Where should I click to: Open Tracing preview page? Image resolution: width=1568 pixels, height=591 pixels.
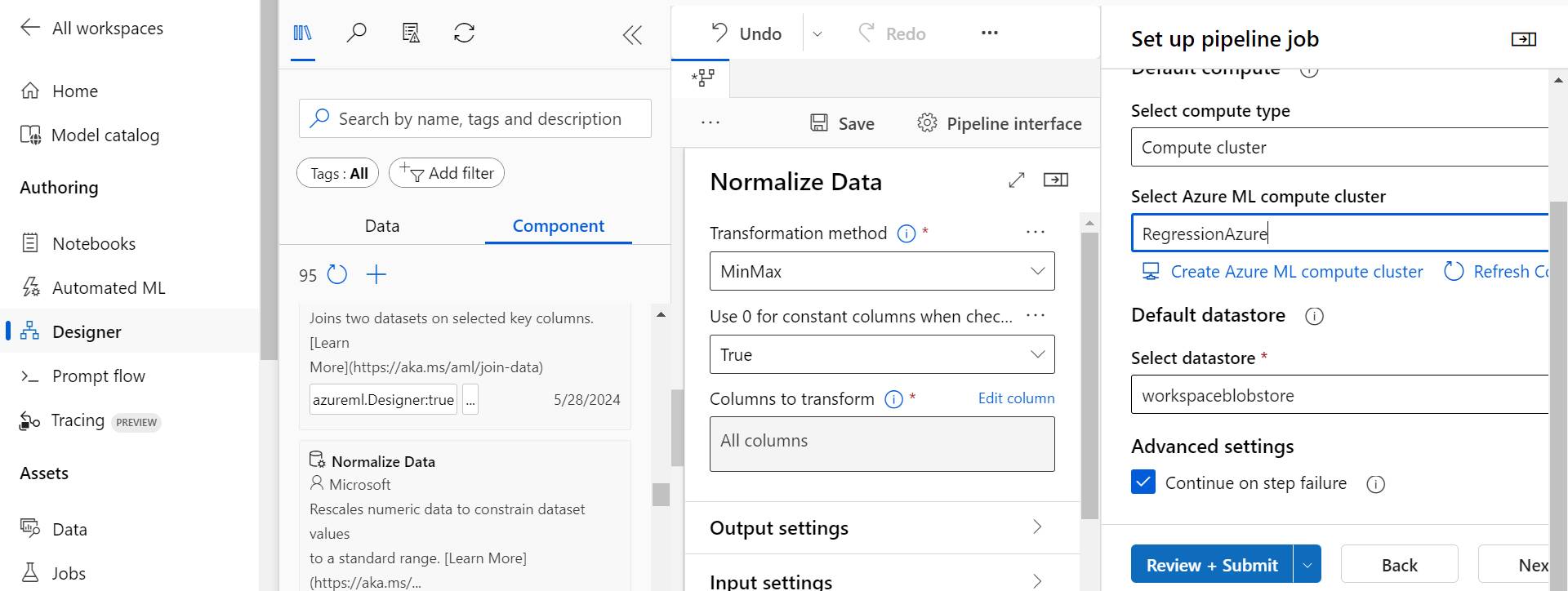point(91,420)
